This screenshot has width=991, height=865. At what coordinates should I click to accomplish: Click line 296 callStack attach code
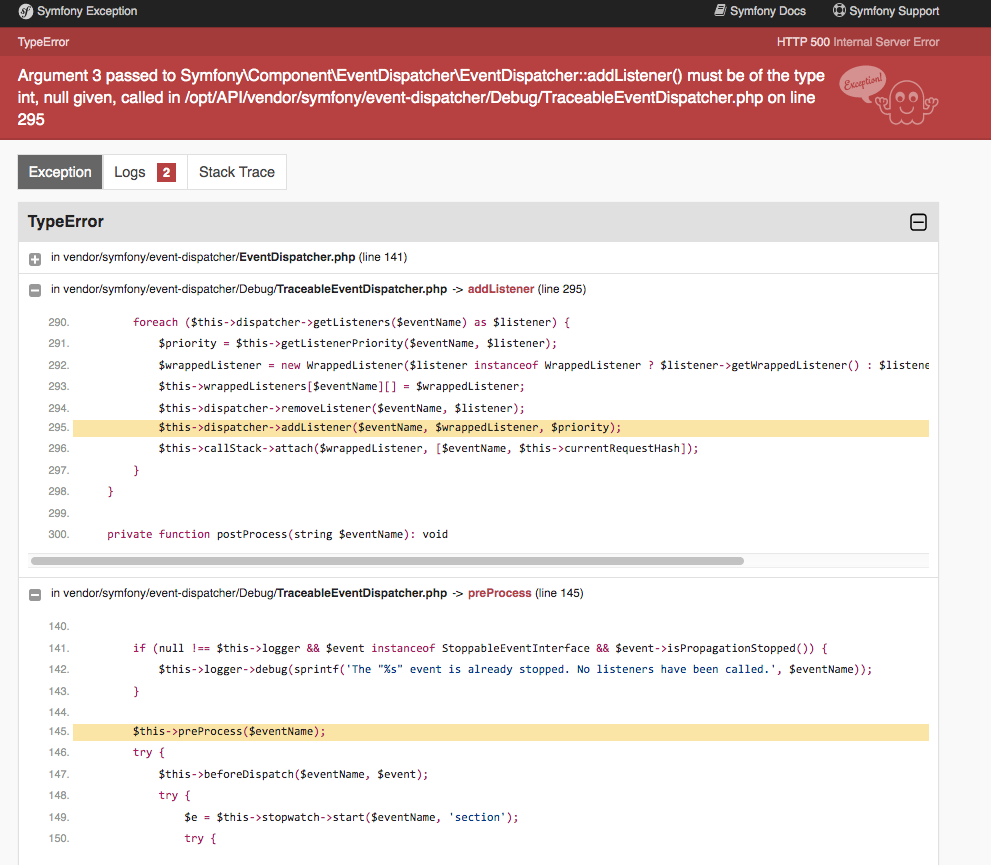pos(429,448)
